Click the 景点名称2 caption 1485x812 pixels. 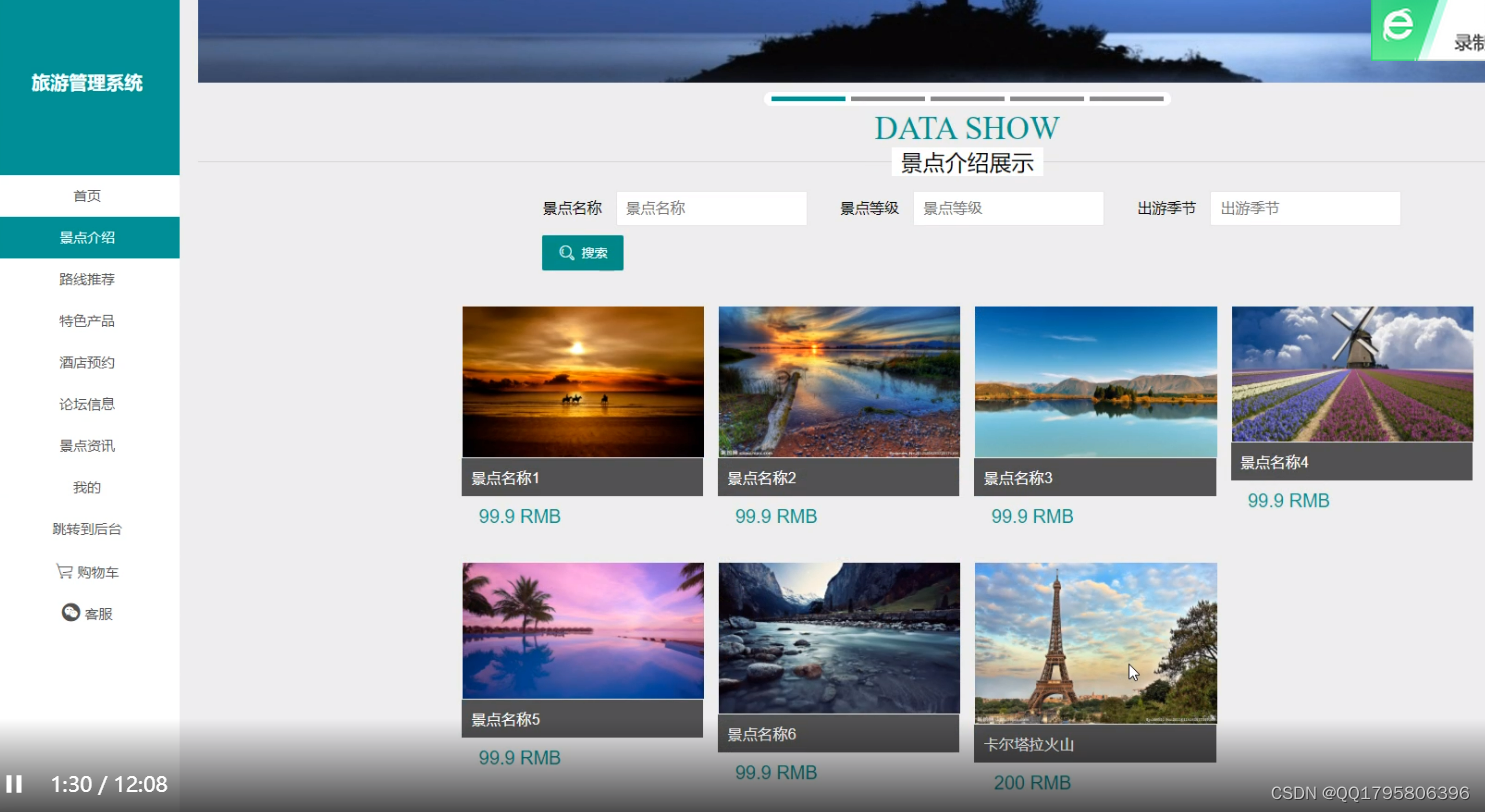[839, 478]
